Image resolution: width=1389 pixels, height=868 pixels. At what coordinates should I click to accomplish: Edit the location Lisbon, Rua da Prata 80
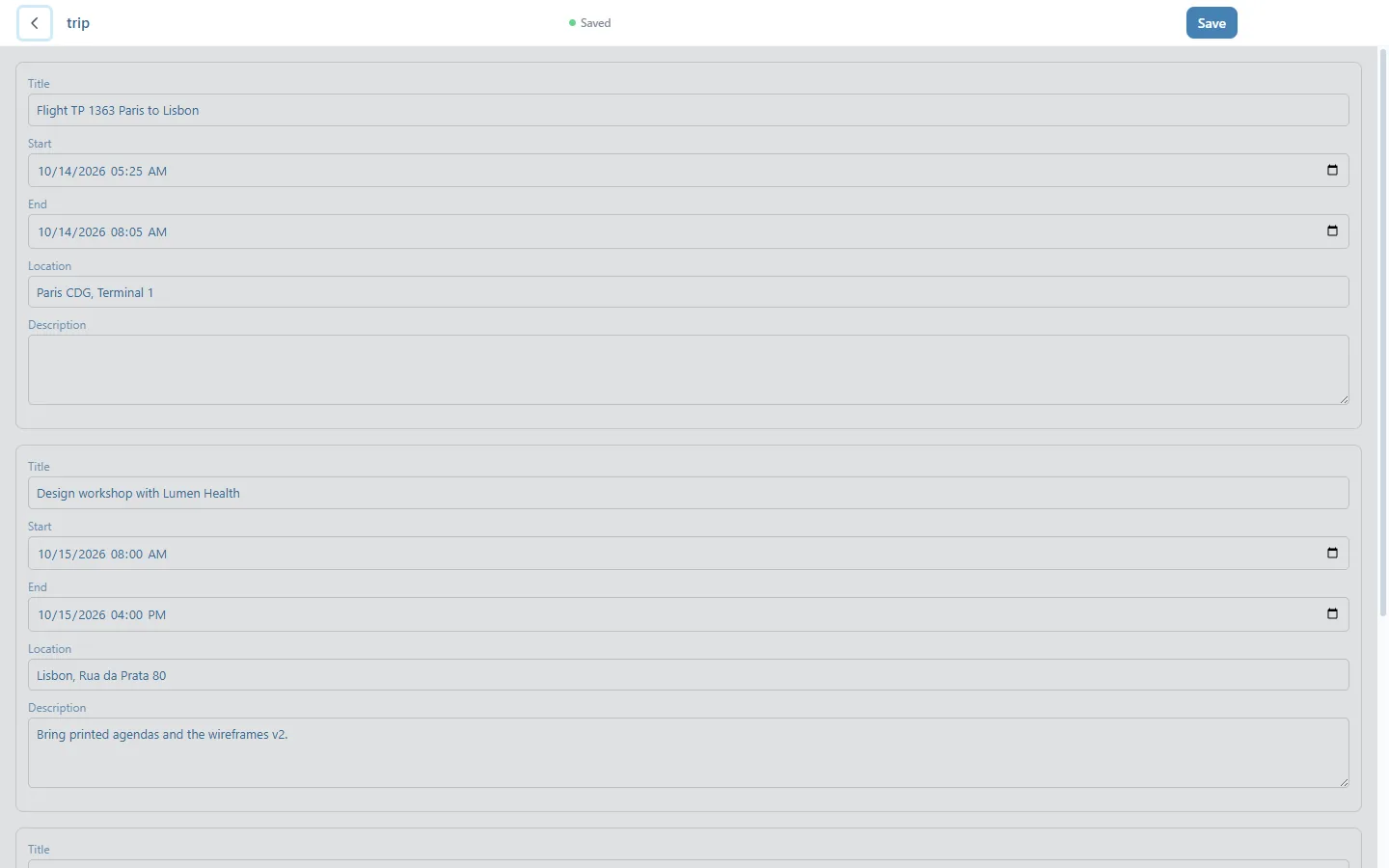[x=689, y=675]
